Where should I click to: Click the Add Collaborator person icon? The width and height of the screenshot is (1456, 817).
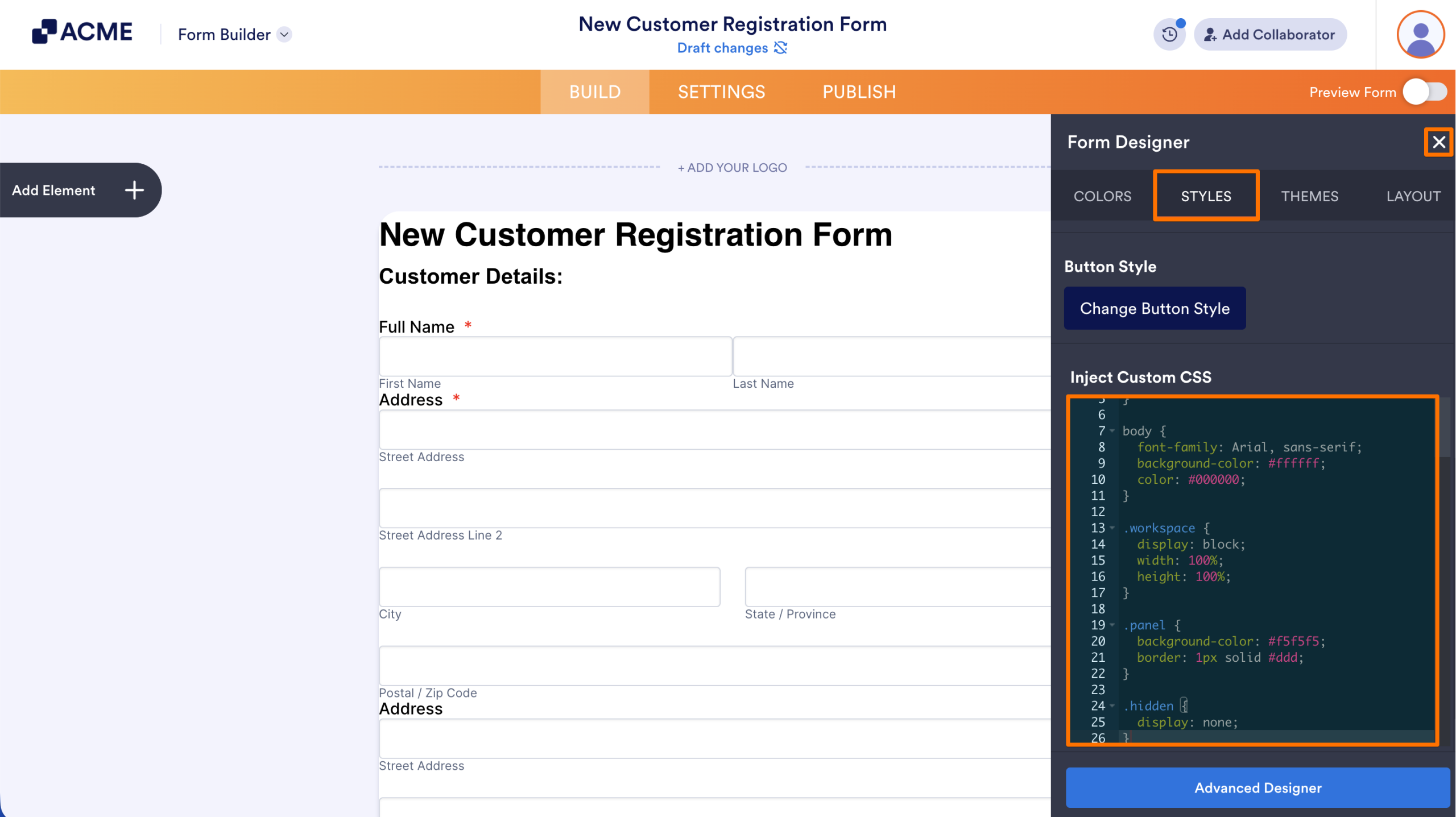pos(1210,35)
